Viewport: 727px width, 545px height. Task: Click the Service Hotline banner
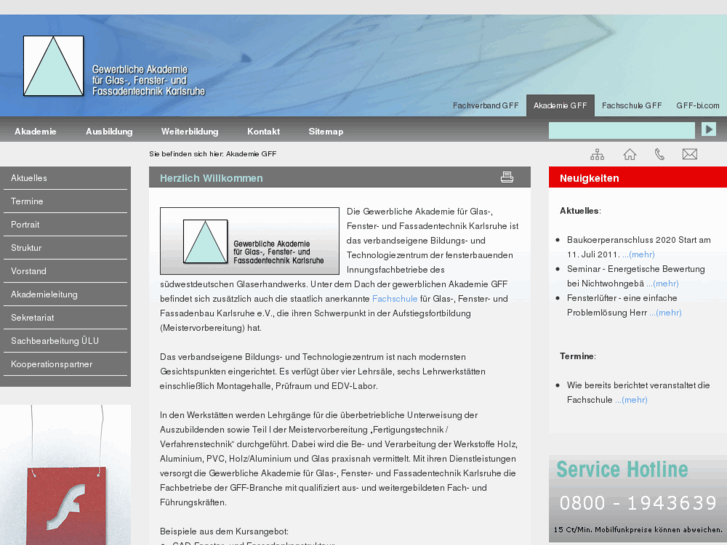tap(638, 498)
